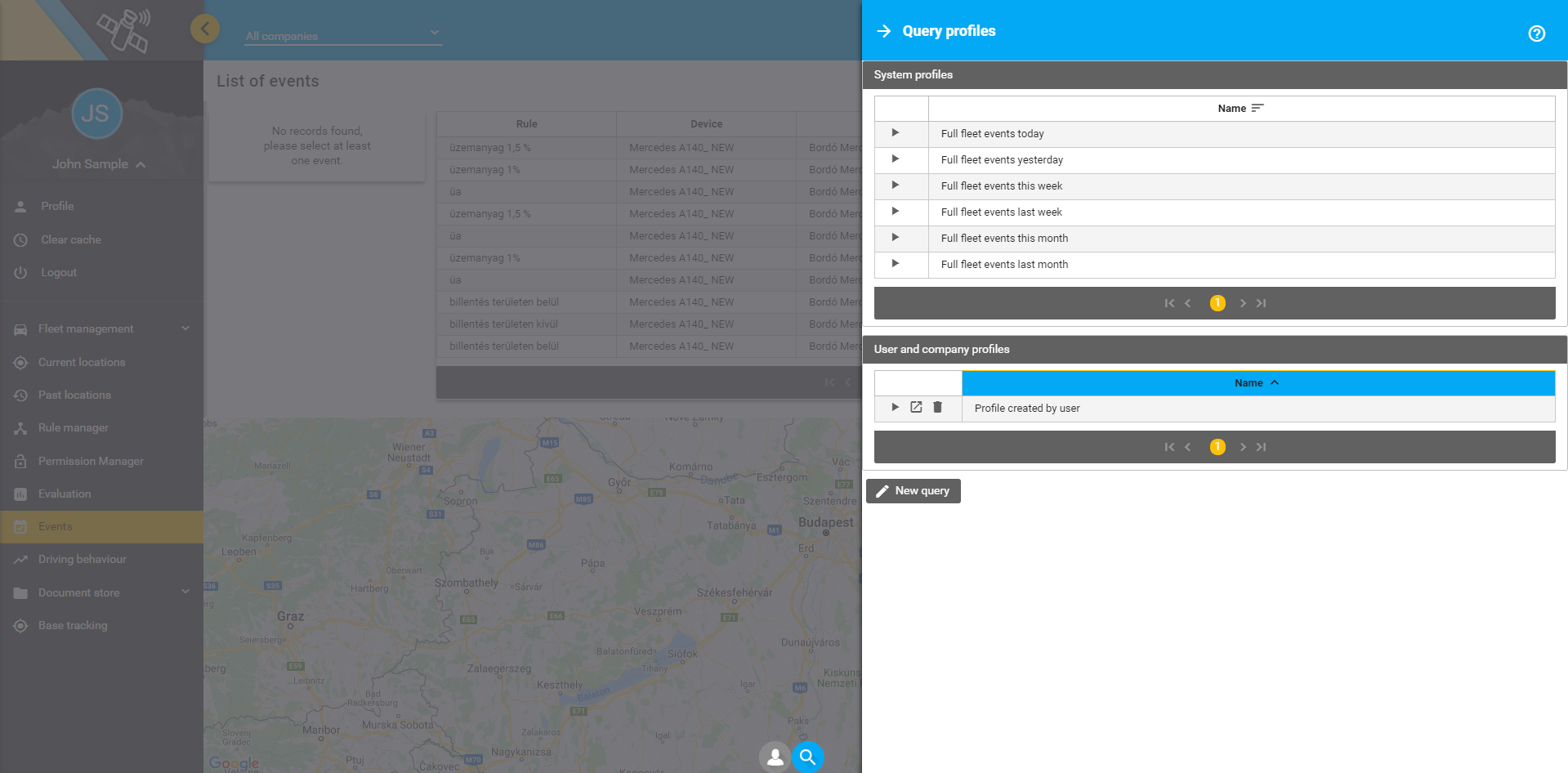Open Rule manager in sidebar
Viewport: 1568px width, 773px height.
74,427
